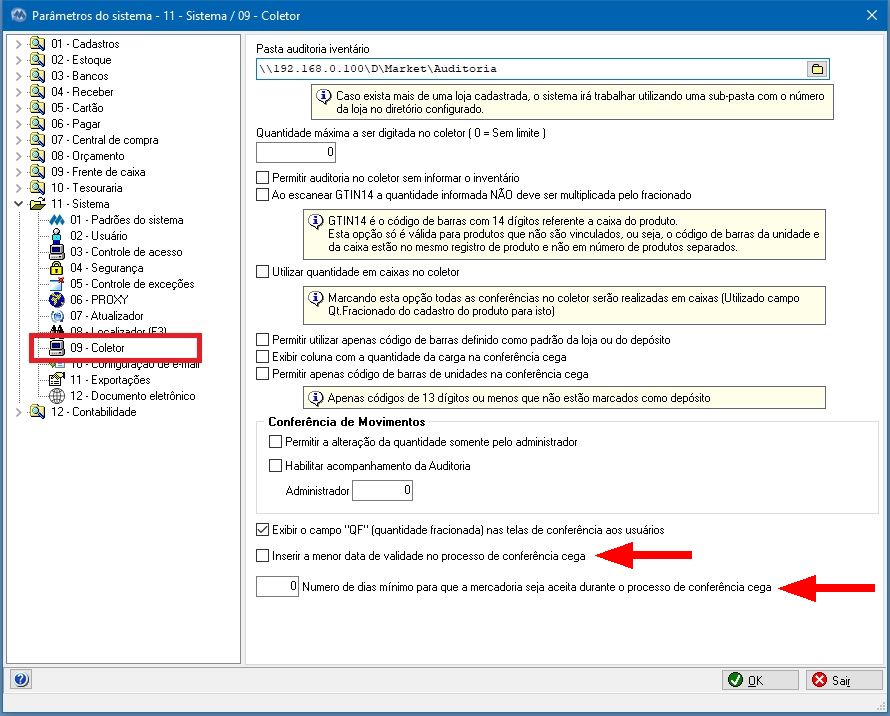Click the Exportações icon
Image resolution: width=890 pixels, height=716 pixels.
(57, 379)
